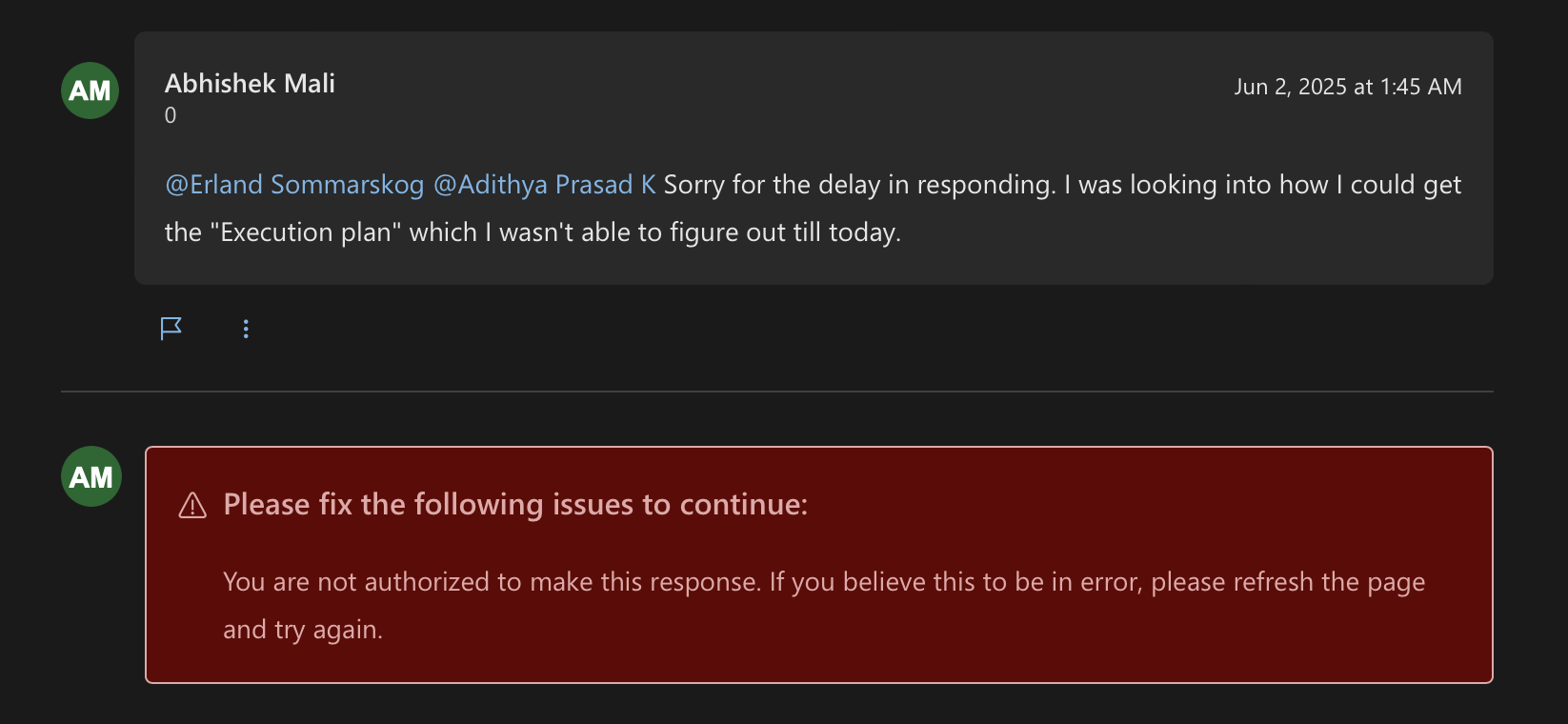Image resolution: width=1568 pixels, height=724 pixels.
Task: Click the horizontal divider below the comment actions
Action: (777, 392)
